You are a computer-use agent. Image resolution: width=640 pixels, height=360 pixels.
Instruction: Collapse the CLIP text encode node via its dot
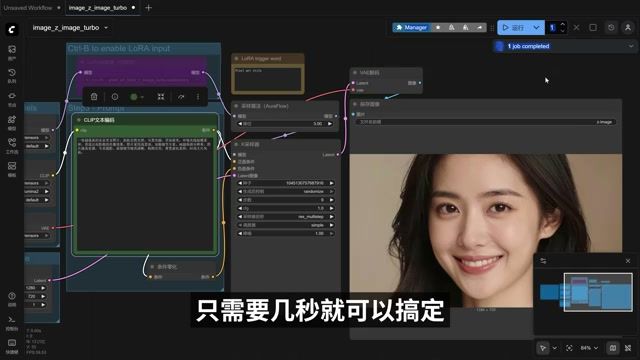(79, 120)
